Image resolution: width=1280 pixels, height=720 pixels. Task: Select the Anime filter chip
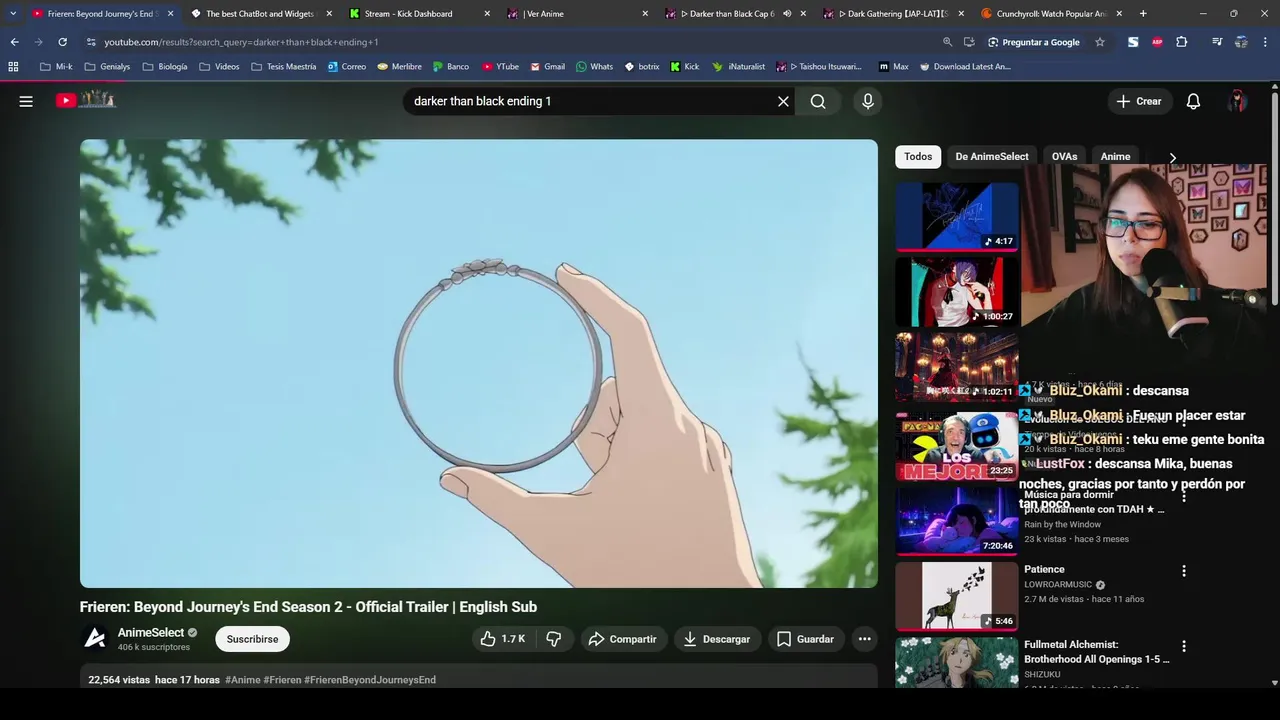1115,156
